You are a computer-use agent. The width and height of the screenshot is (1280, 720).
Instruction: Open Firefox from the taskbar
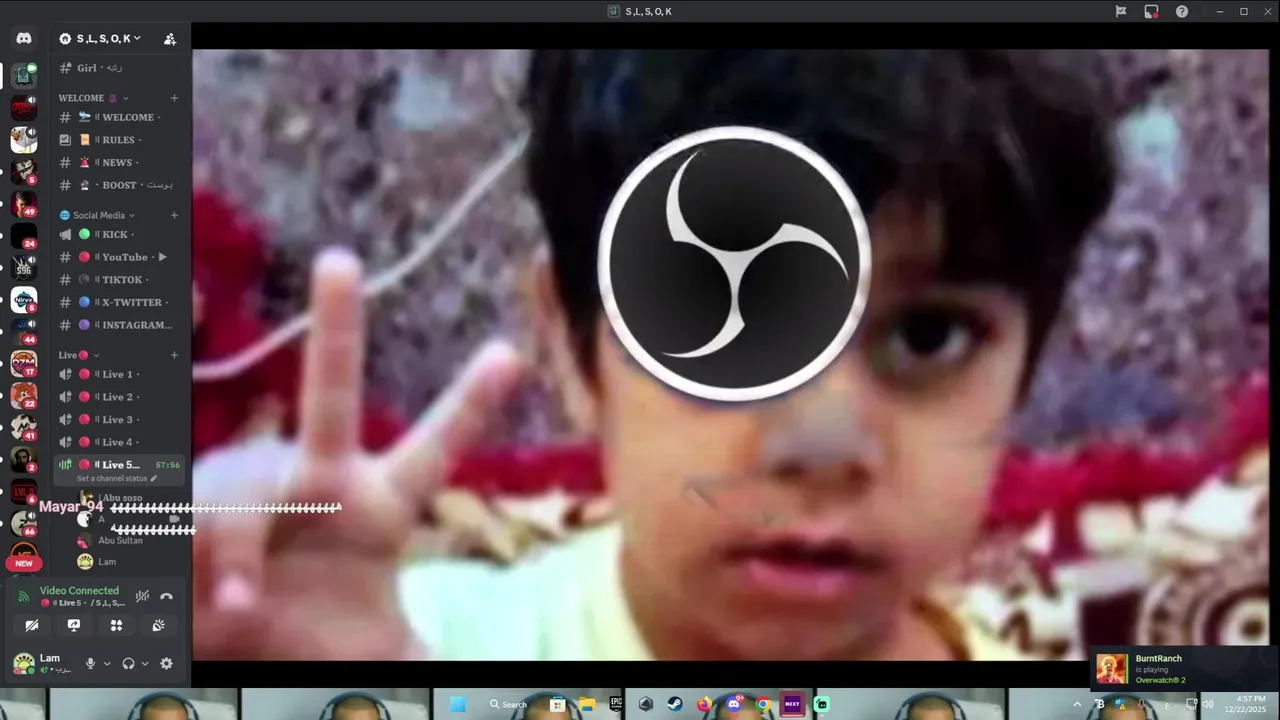click(705, 704)
